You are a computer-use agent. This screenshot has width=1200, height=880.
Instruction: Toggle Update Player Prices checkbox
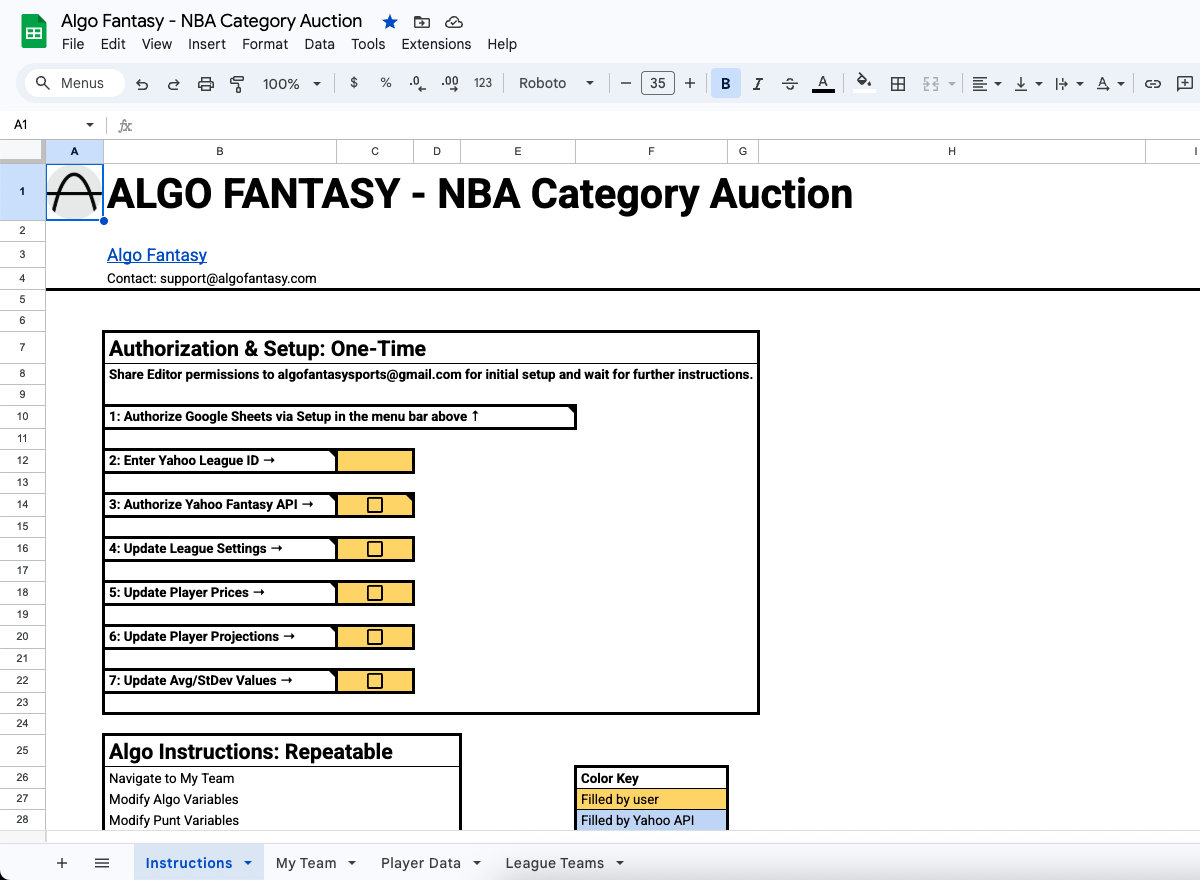(375, 593)
